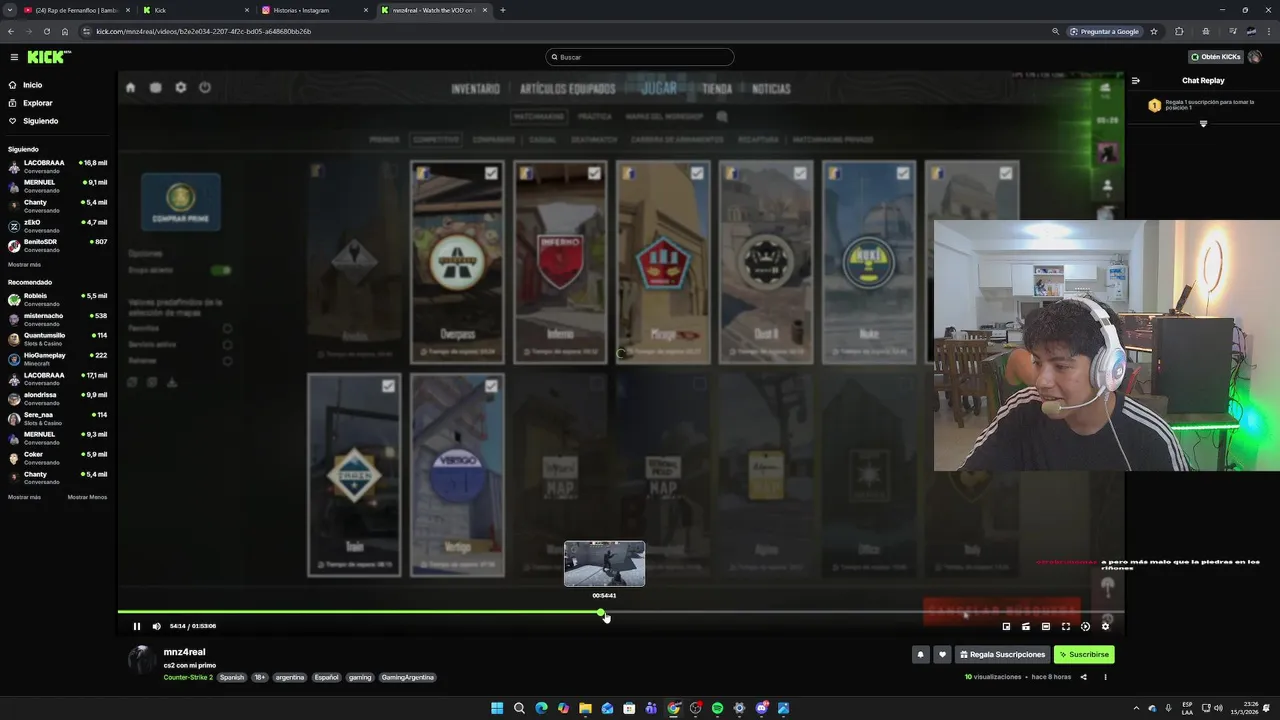Screen dimensions: 1280x720
Task: Expand the gift leaderboard chevron in chat
Action: point(1203,124)
